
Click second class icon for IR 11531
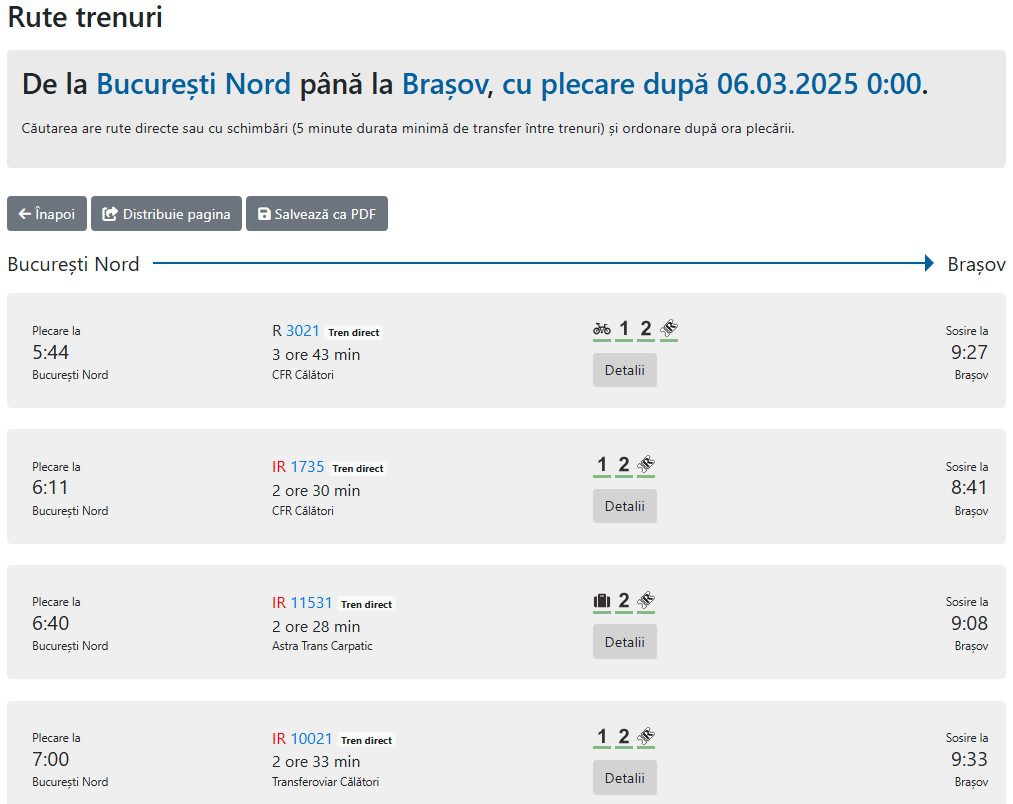coord(623,601)
